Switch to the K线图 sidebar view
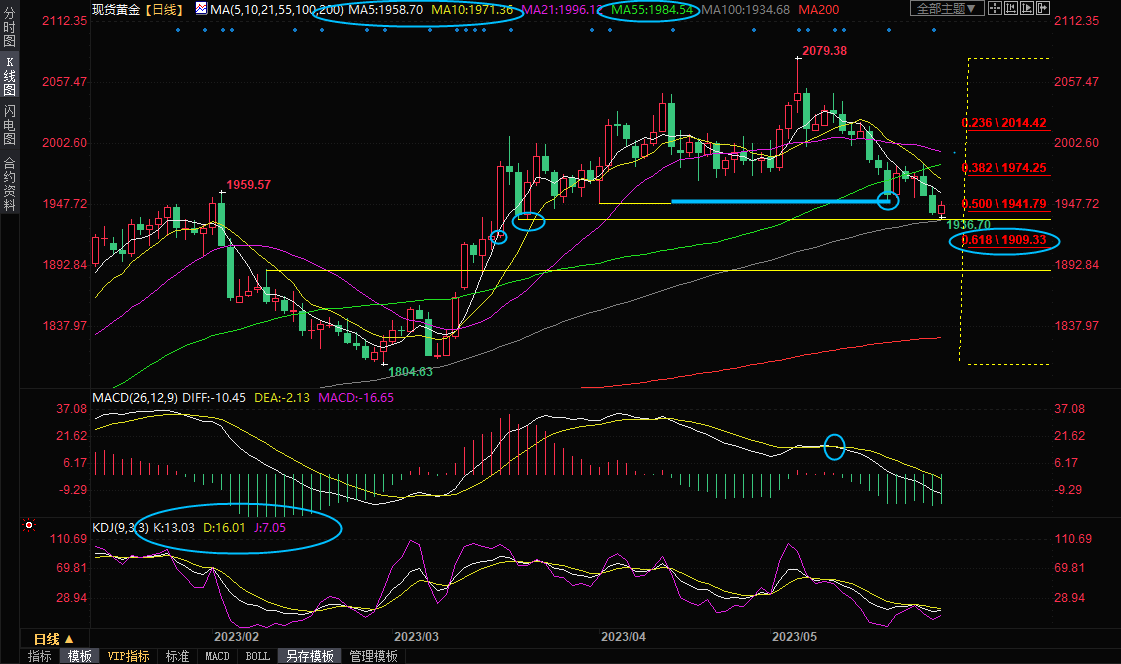The height and width of the screenshot is (664, 1121). click(9, 77)
